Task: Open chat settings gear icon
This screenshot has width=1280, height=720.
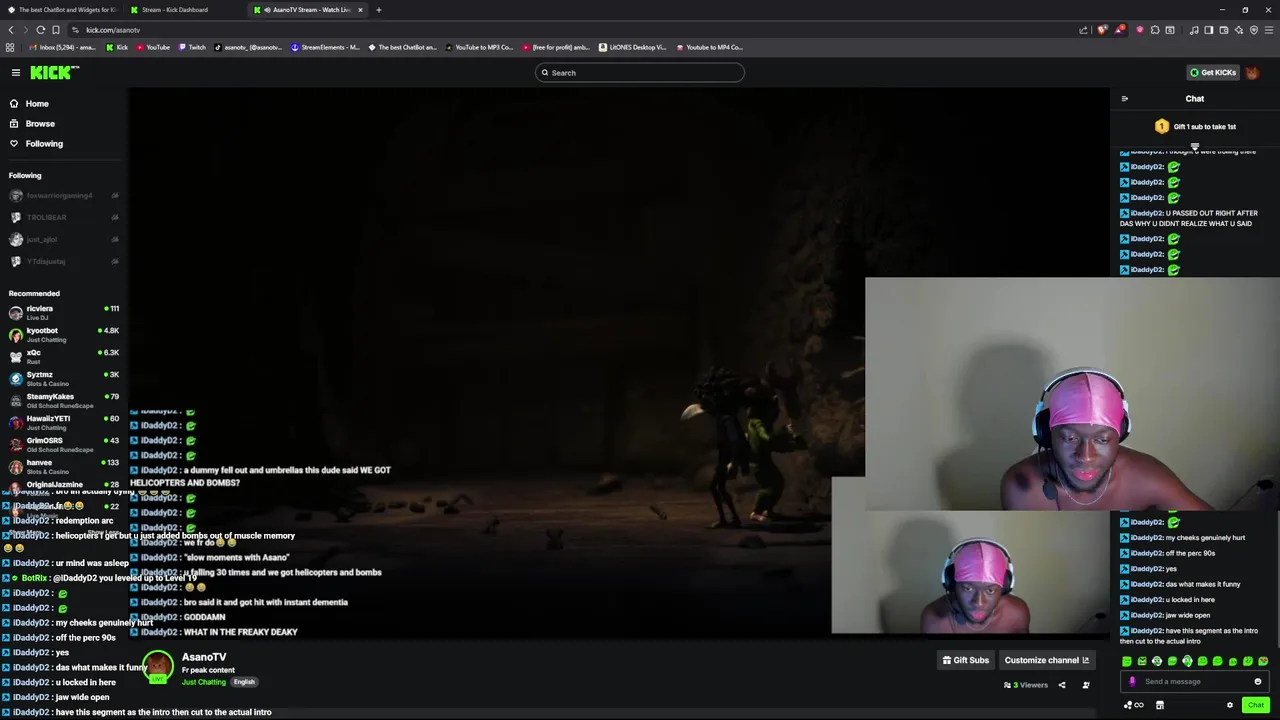Action: coord(1230,705)
